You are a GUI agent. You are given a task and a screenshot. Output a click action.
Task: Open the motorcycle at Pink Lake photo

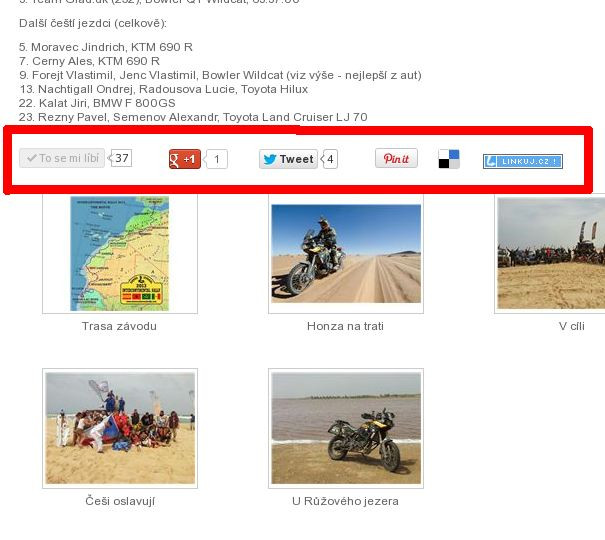346,428
